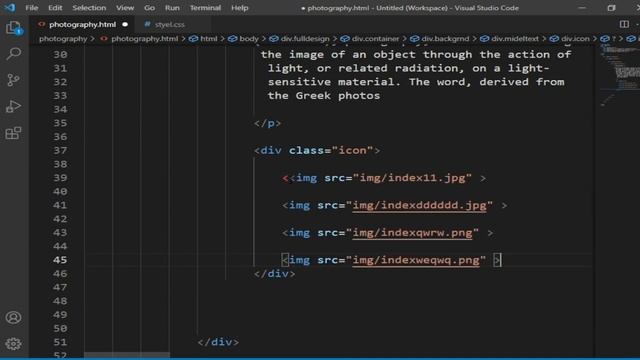Click the horizontal scrollbar thumb
640x360 pixels.
[x=127, y=355]
